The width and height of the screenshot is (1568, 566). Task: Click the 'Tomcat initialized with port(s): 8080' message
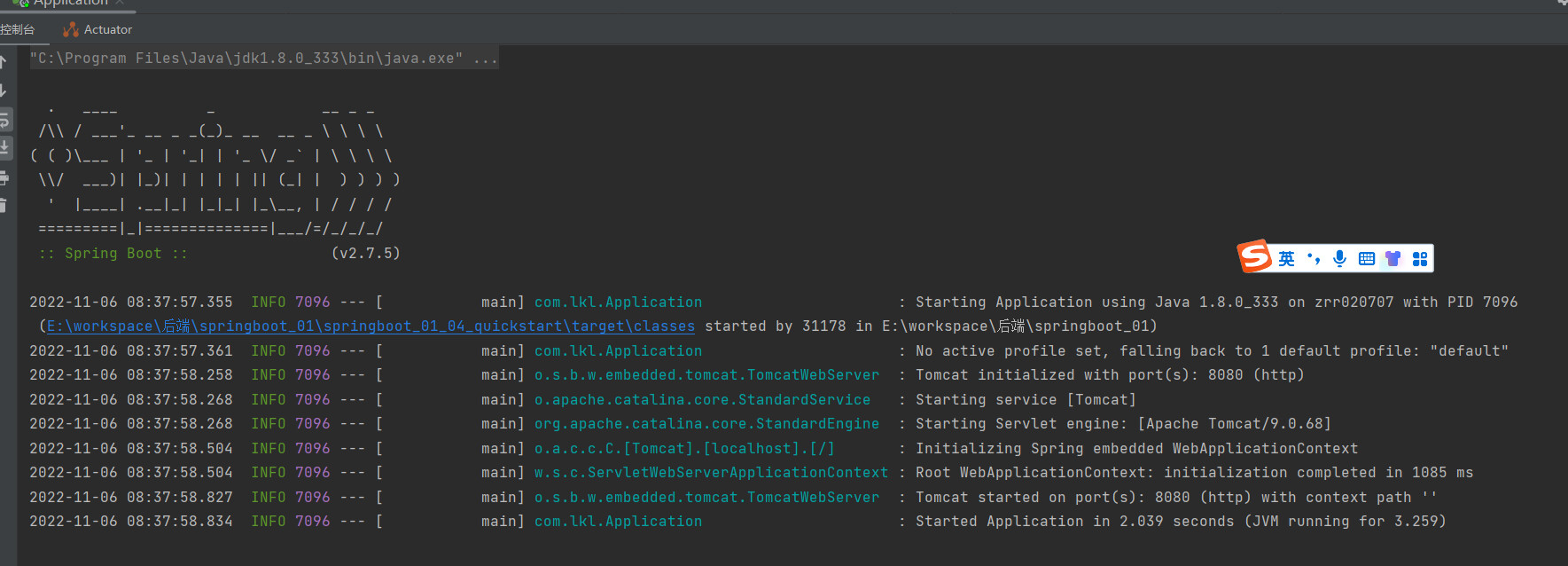click(1110, 375)
